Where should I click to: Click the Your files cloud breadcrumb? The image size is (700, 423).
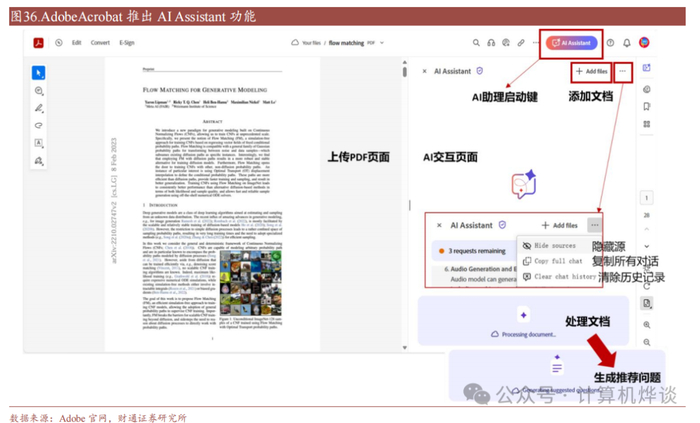[x=306, y=43]
